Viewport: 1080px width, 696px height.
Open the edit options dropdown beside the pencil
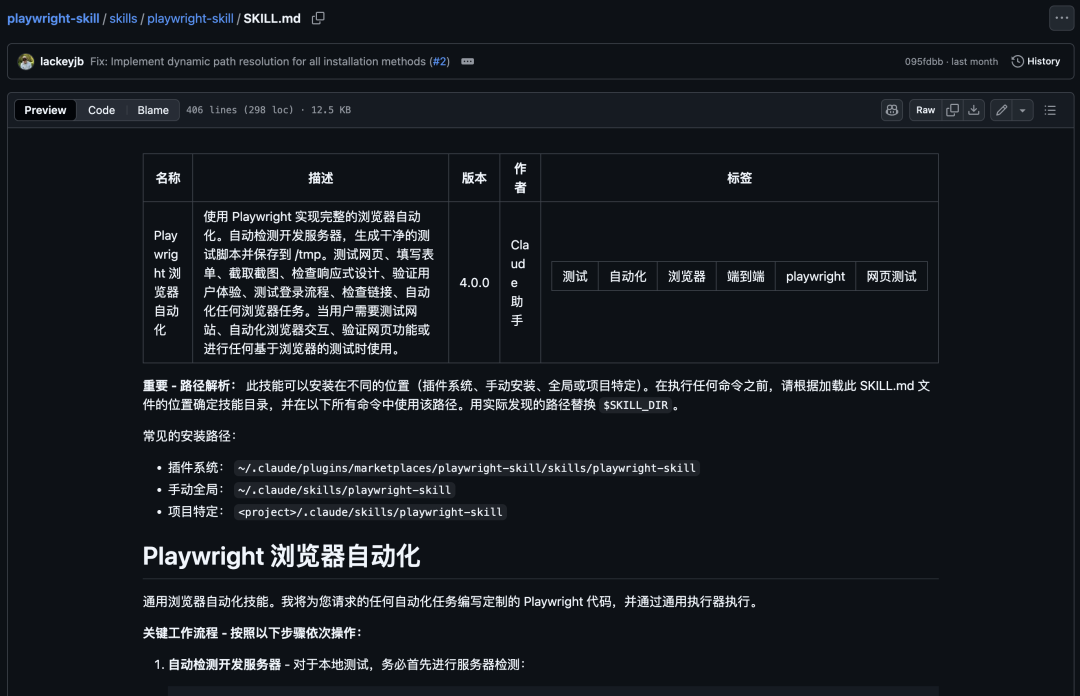pos(1023,110)
